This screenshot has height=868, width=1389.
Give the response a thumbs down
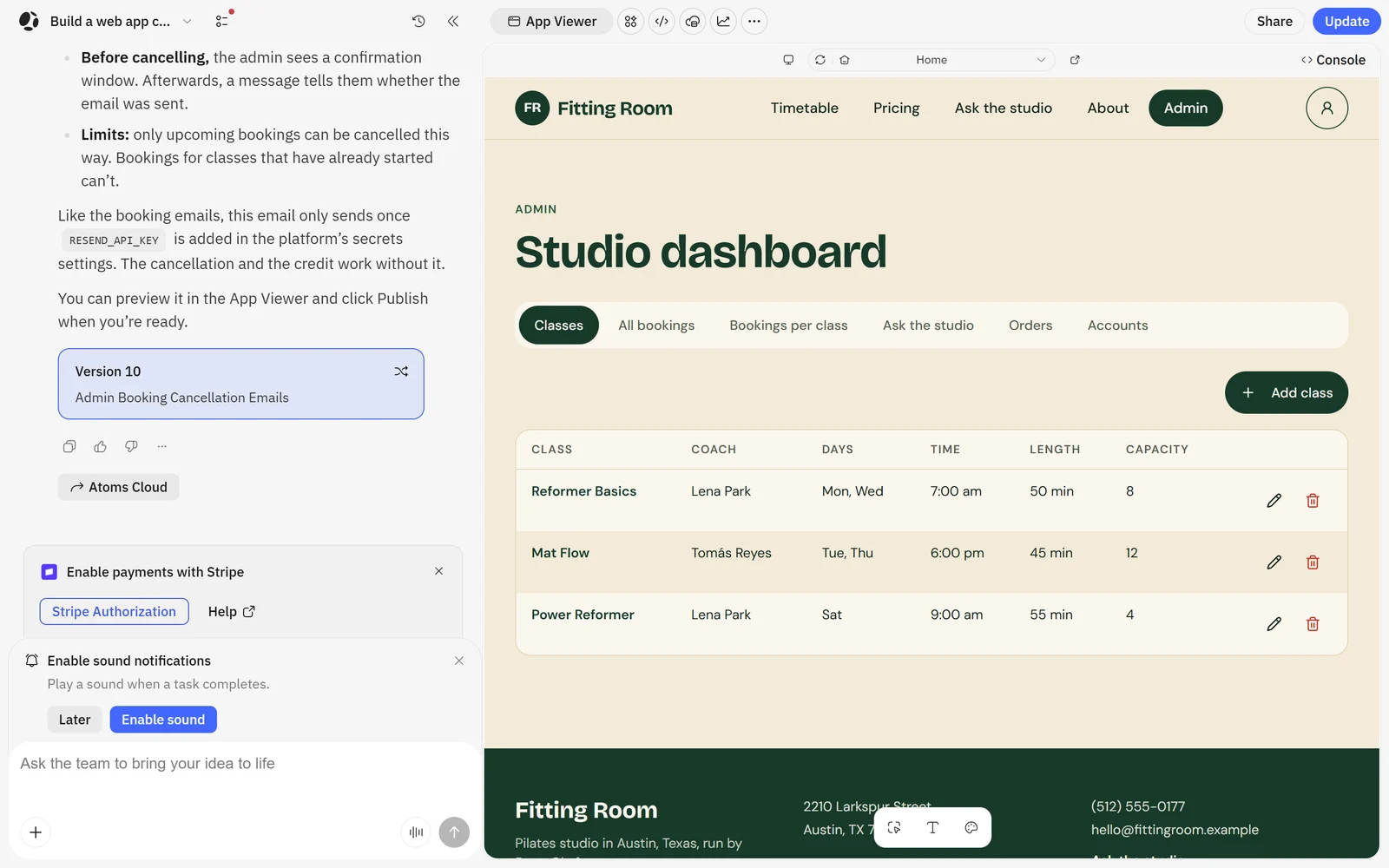pyautogui.click(x=131, y=446)
